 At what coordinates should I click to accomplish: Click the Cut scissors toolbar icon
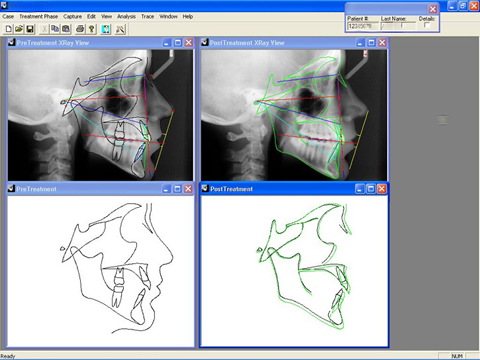click(x=44, y=29)
